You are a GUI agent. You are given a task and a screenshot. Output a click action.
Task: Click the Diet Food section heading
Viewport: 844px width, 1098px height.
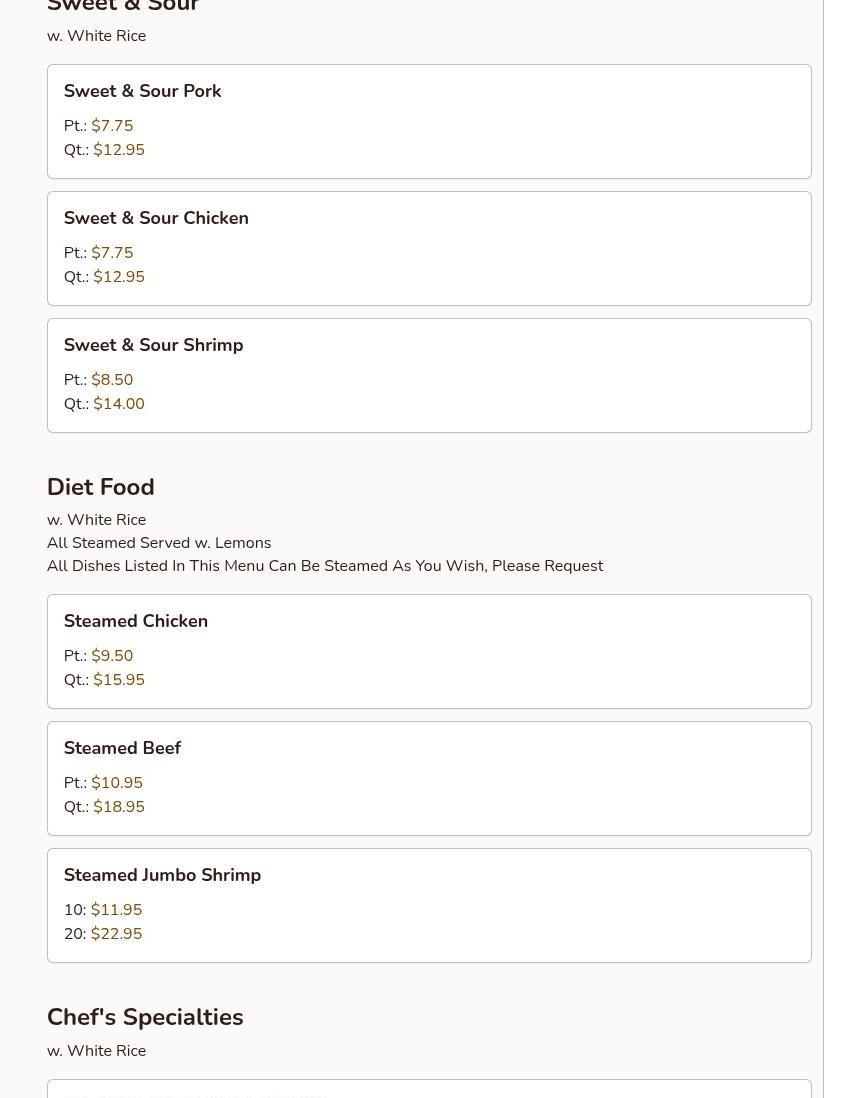pos(101,487)
